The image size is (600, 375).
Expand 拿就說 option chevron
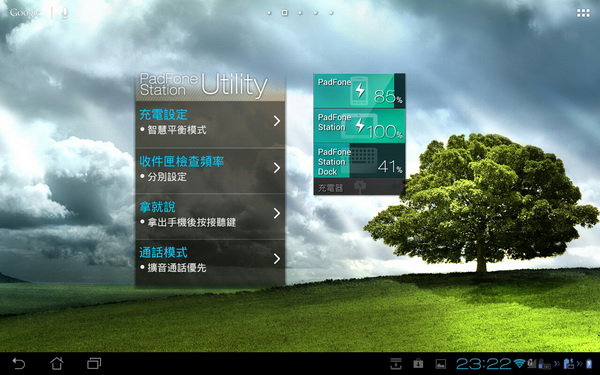pyautogui.click(x=277, y=214)
